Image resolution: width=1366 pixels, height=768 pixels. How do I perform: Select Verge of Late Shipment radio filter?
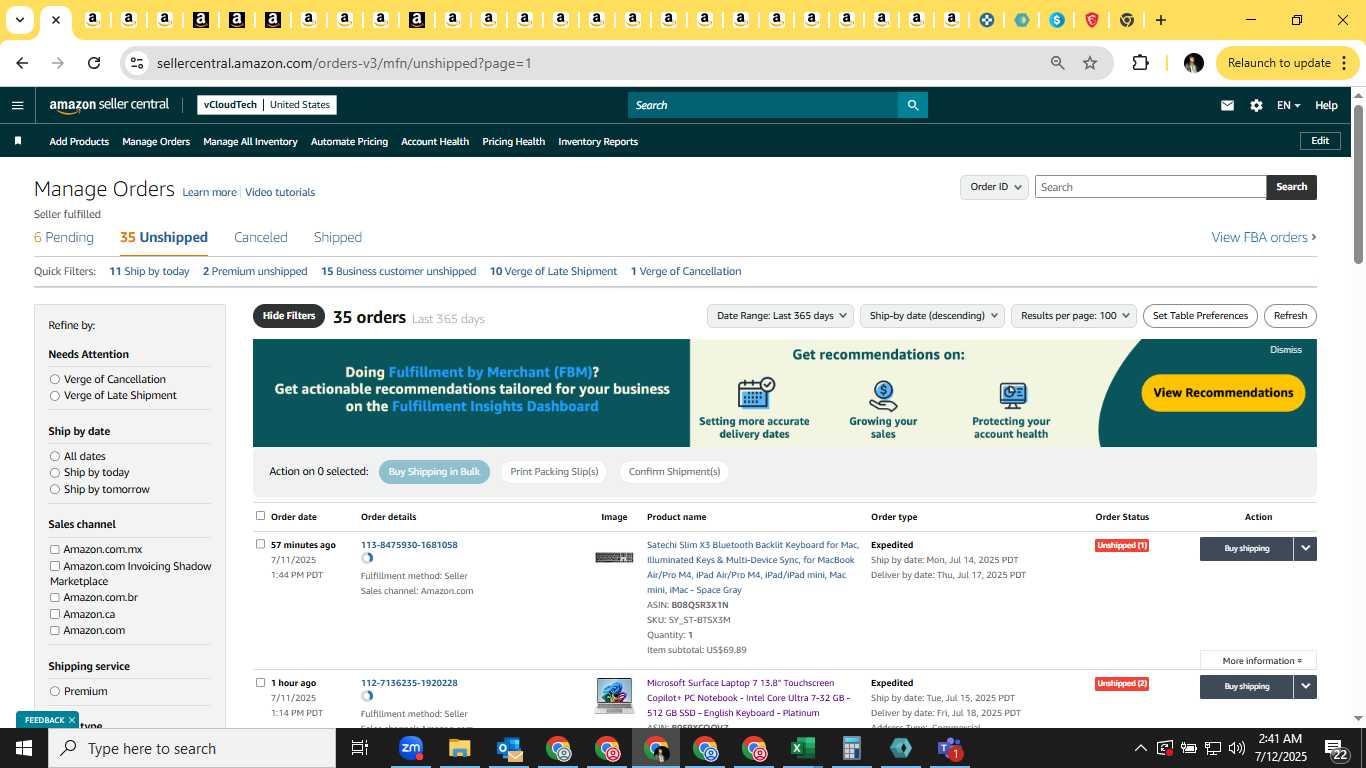(55, 395)
